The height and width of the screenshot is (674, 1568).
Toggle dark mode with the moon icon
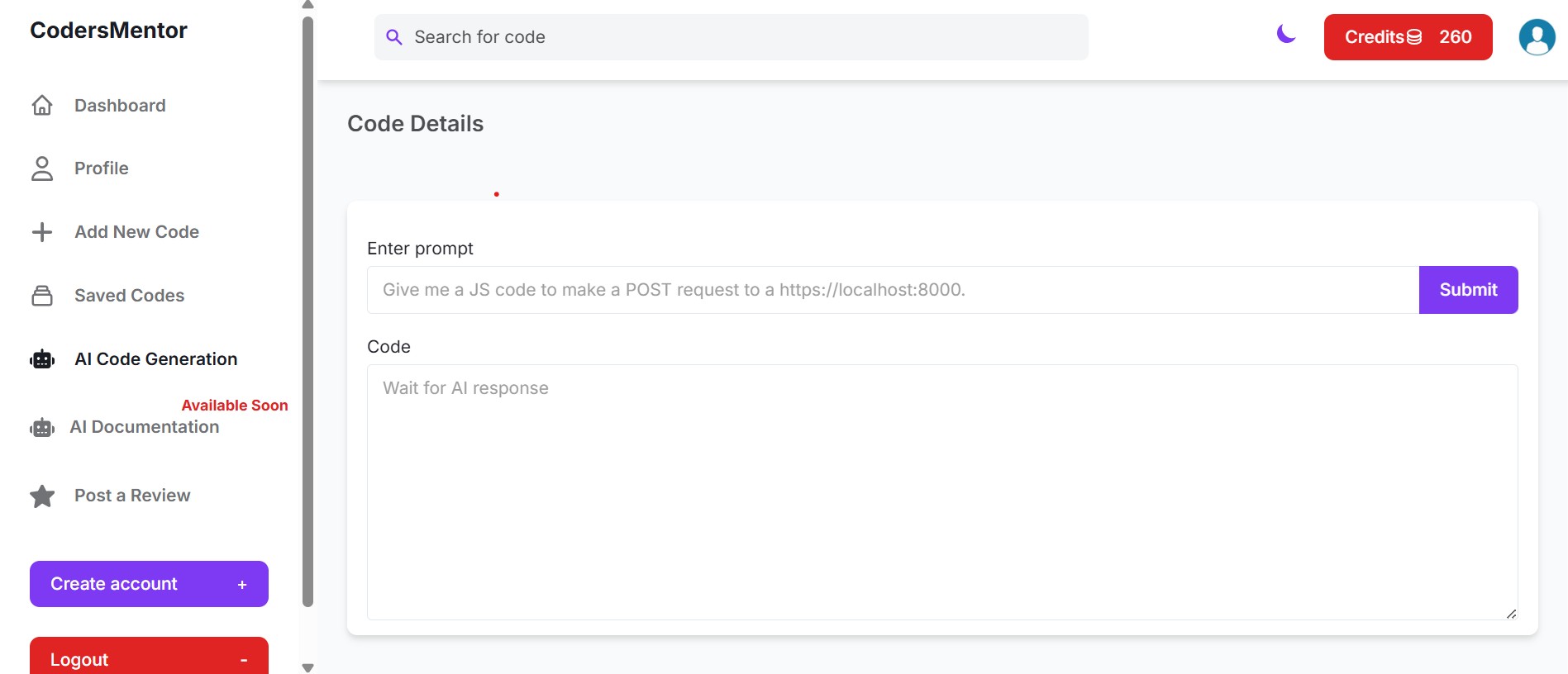1285,34
